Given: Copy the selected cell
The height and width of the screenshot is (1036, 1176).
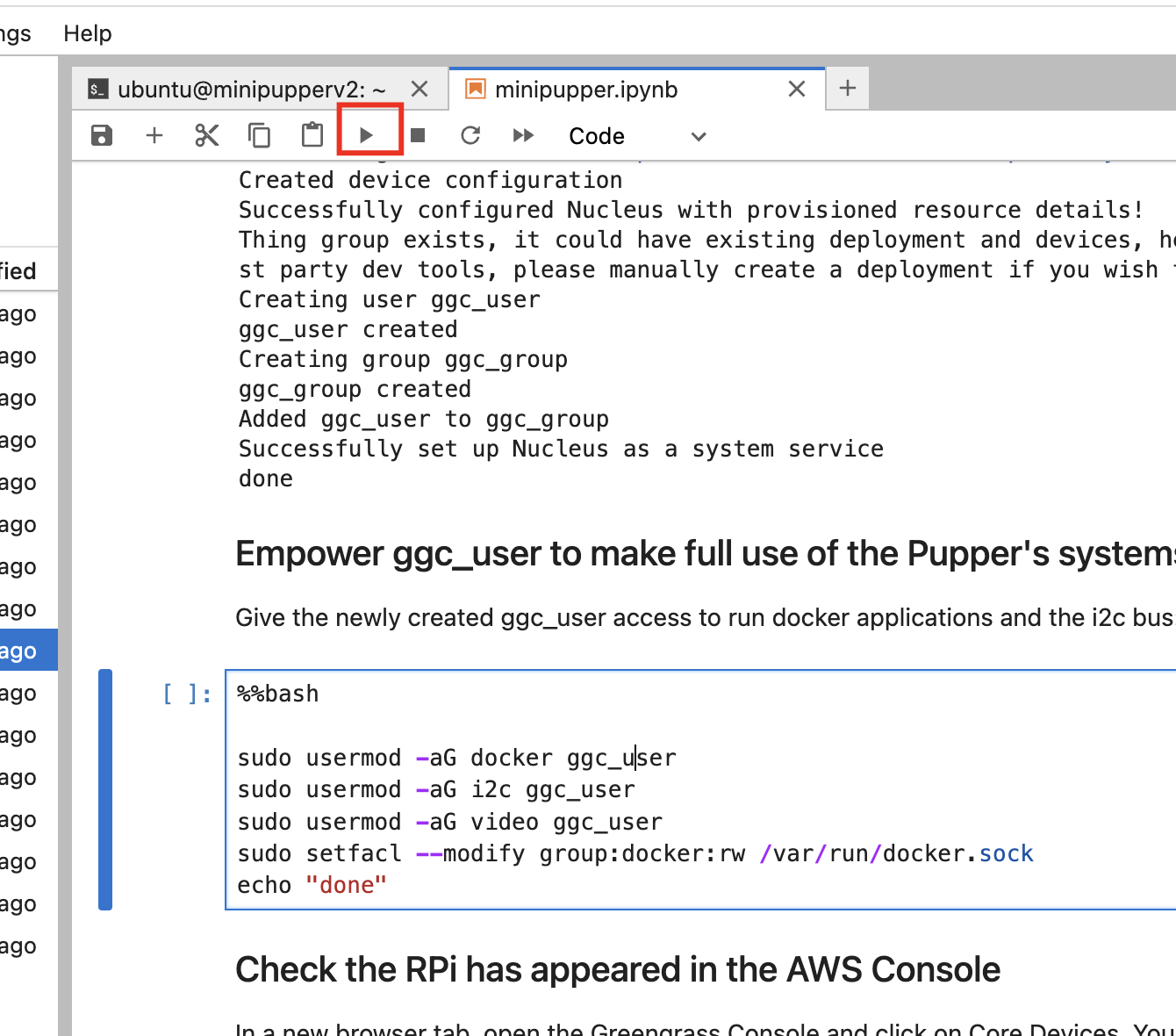Looking at the screenshot, I should point(260,135).
